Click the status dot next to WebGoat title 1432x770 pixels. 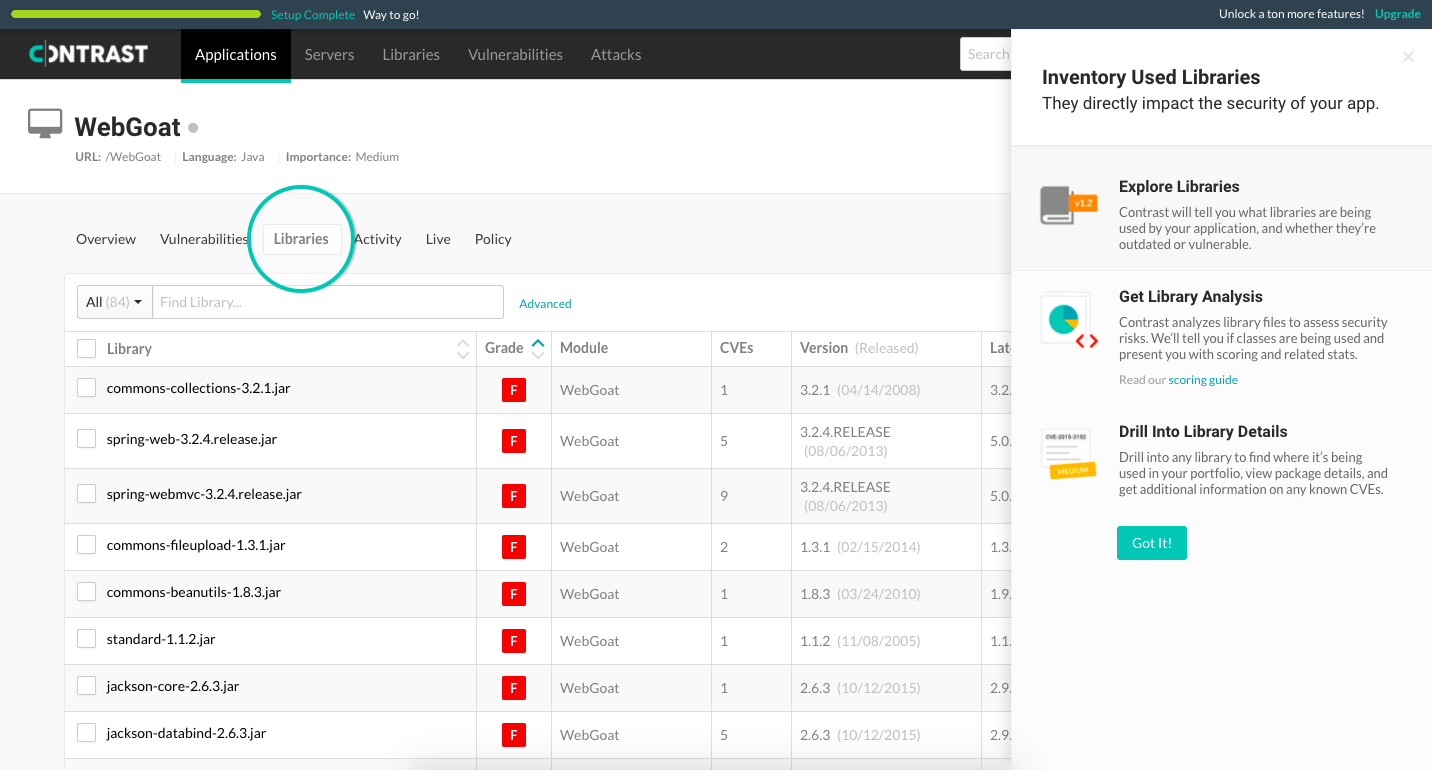(191, 128)
